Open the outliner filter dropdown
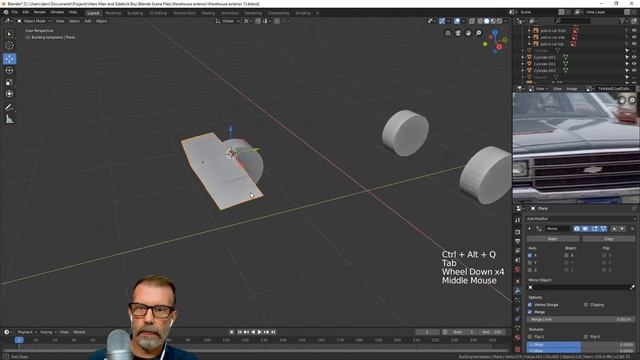Screen dimensions: 640x360 point(623,20)
